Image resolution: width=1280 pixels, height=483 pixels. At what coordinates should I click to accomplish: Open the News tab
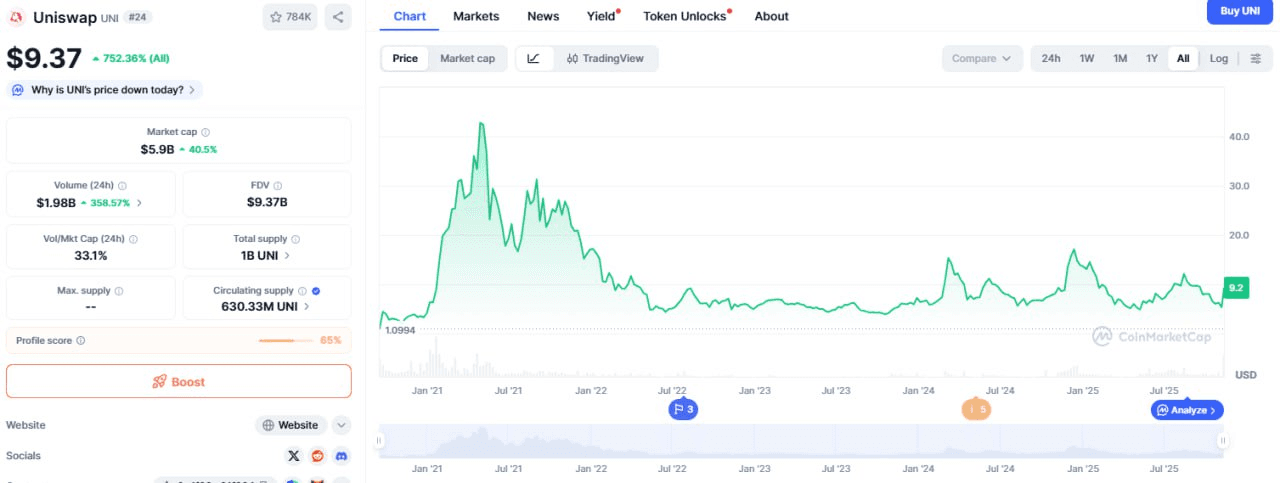click(x=543, y=16)
